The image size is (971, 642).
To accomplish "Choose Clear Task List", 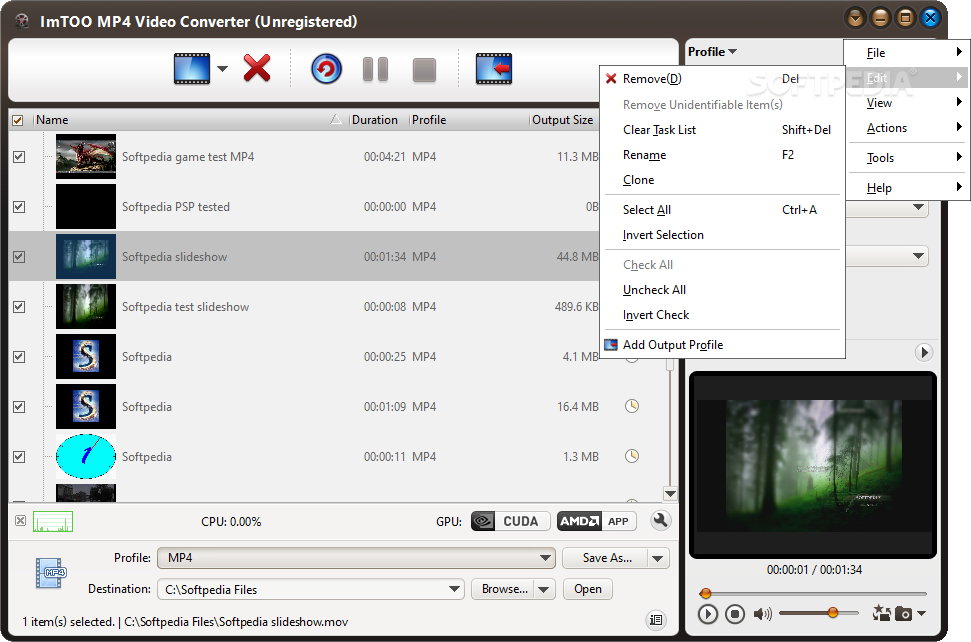I will pyautogui.click(x=722, y=129).
